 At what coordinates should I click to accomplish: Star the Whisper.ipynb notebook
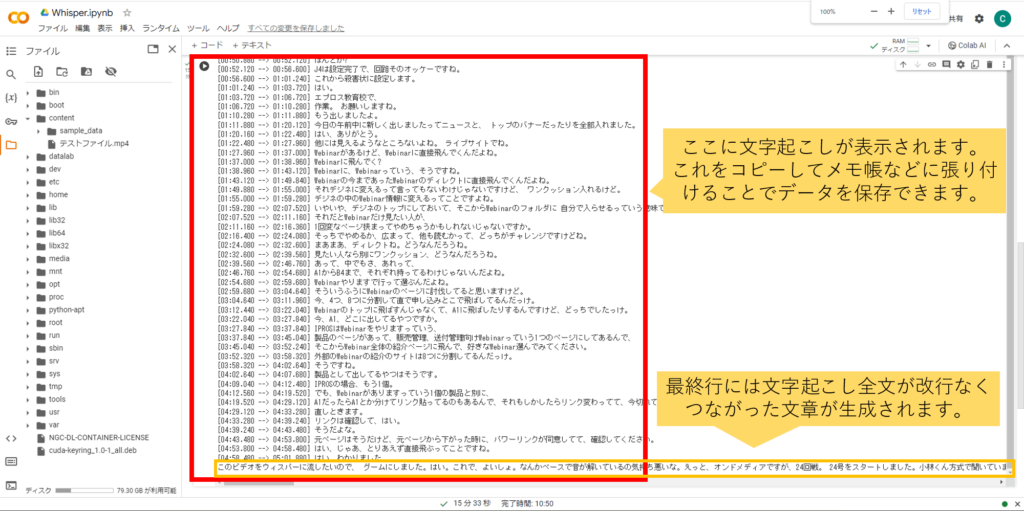coord(126,11)
